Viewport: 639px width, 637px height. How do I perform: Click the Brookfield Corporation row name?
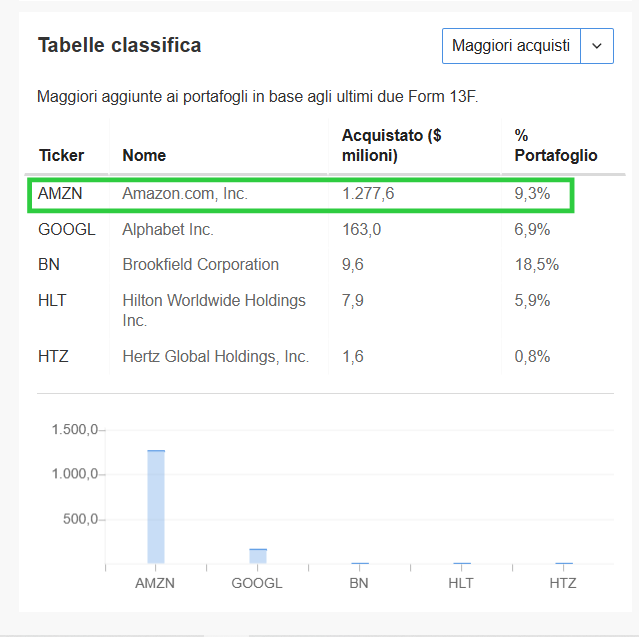coord(201,264)
